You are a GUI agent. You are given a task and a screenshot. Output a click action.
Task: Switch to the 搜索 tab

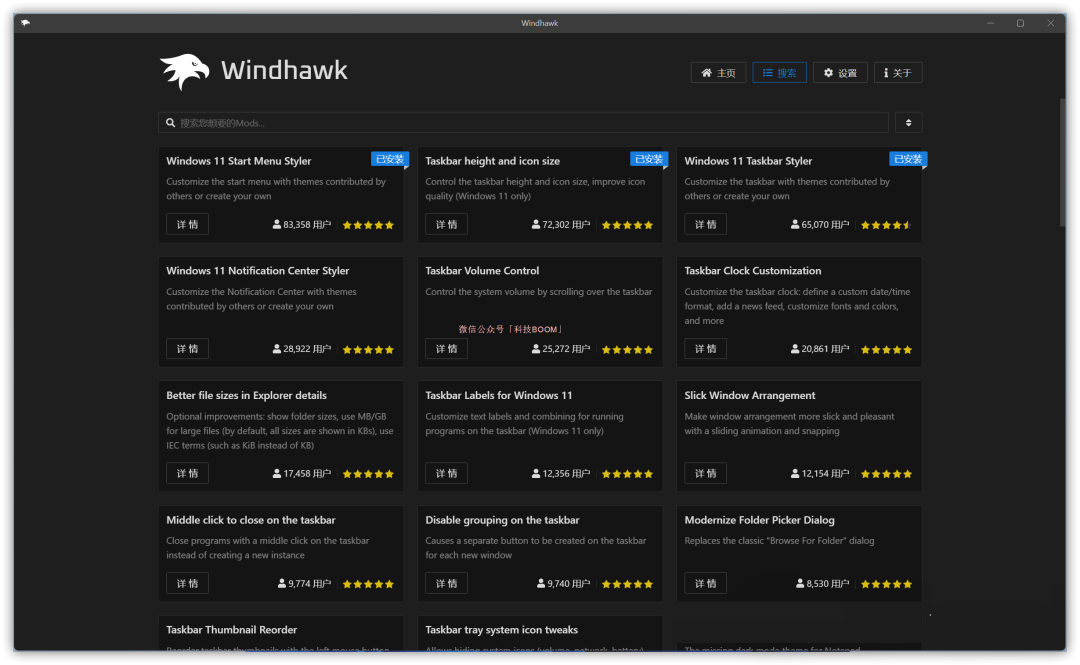[779, 73]
